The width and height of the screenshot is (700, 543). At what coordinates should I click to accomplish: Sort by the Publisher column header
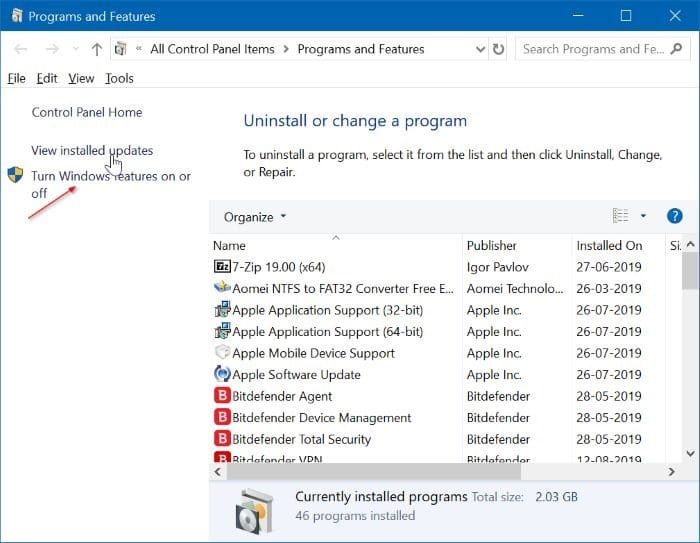pyautogui.click(x=517, y=246)
